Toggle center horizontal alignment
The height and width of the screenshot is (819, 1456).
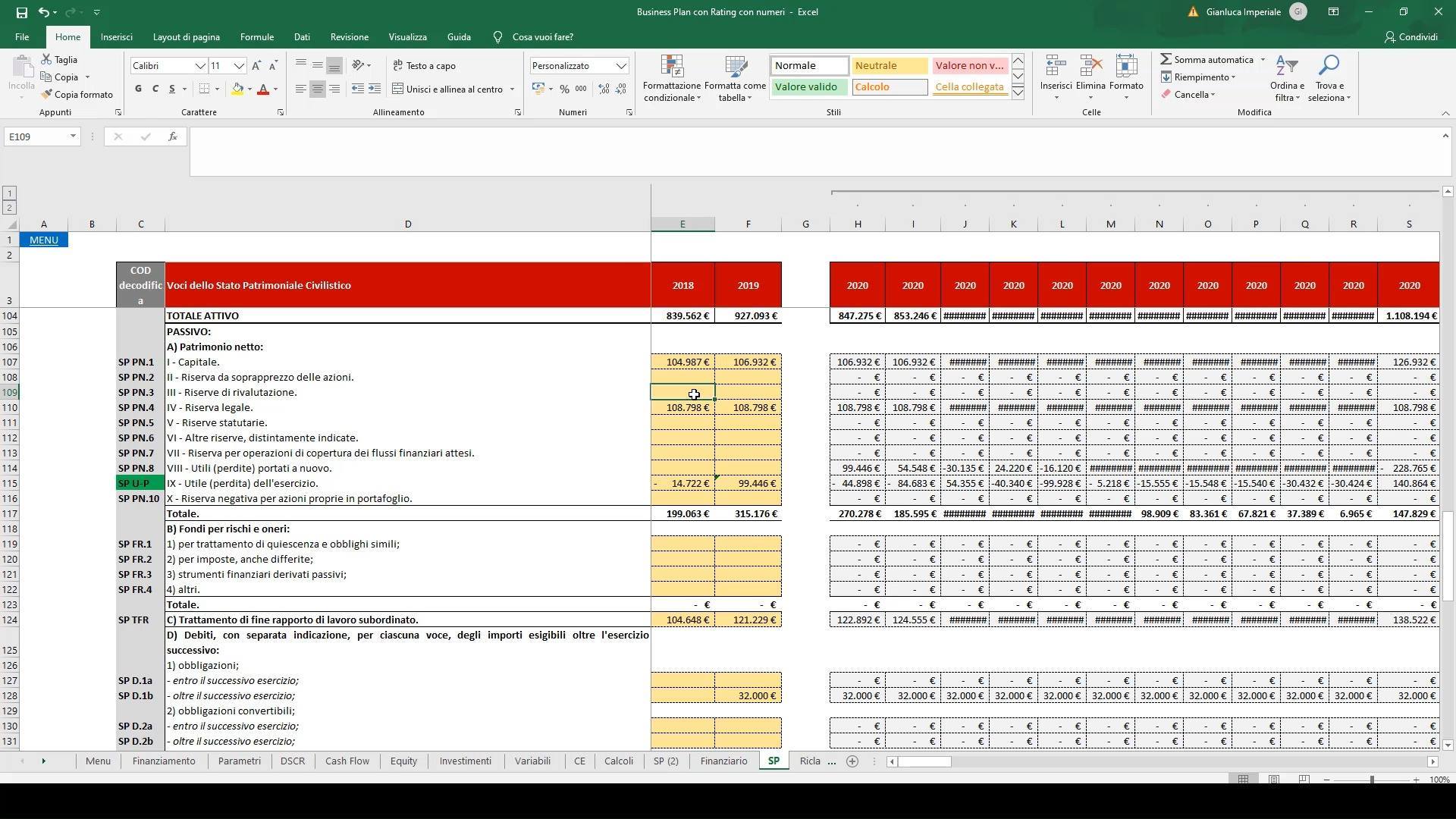318,89
